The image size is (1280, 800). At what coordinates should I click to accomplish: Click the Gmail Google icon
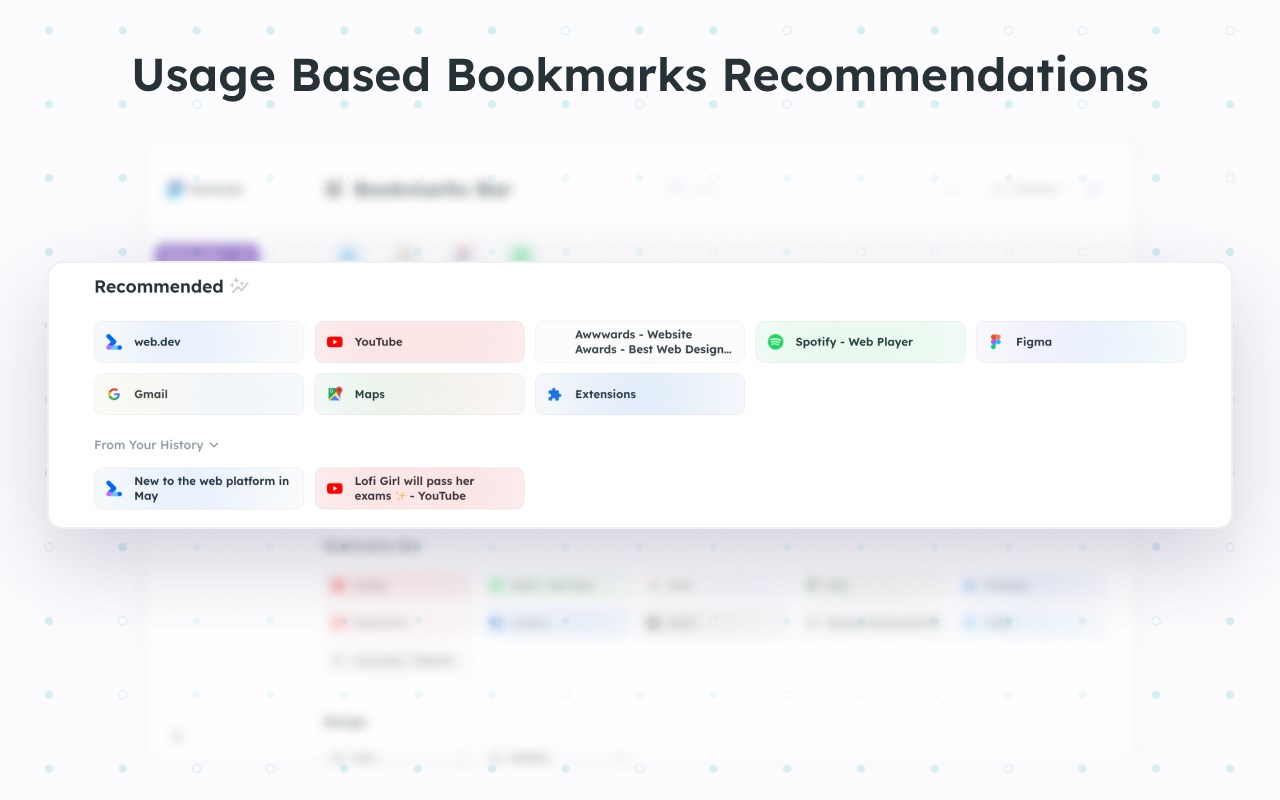[114, 394]
